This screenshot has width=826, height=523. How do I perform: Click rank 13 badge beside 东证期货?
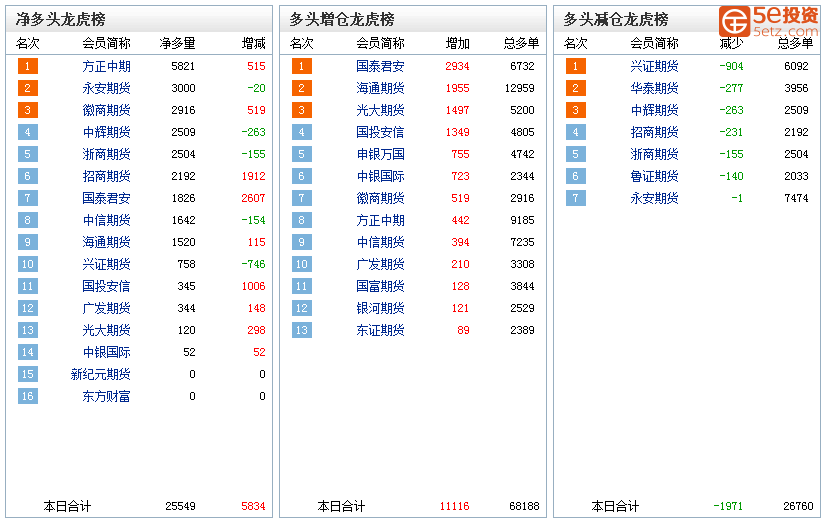[x=301, y=330]
